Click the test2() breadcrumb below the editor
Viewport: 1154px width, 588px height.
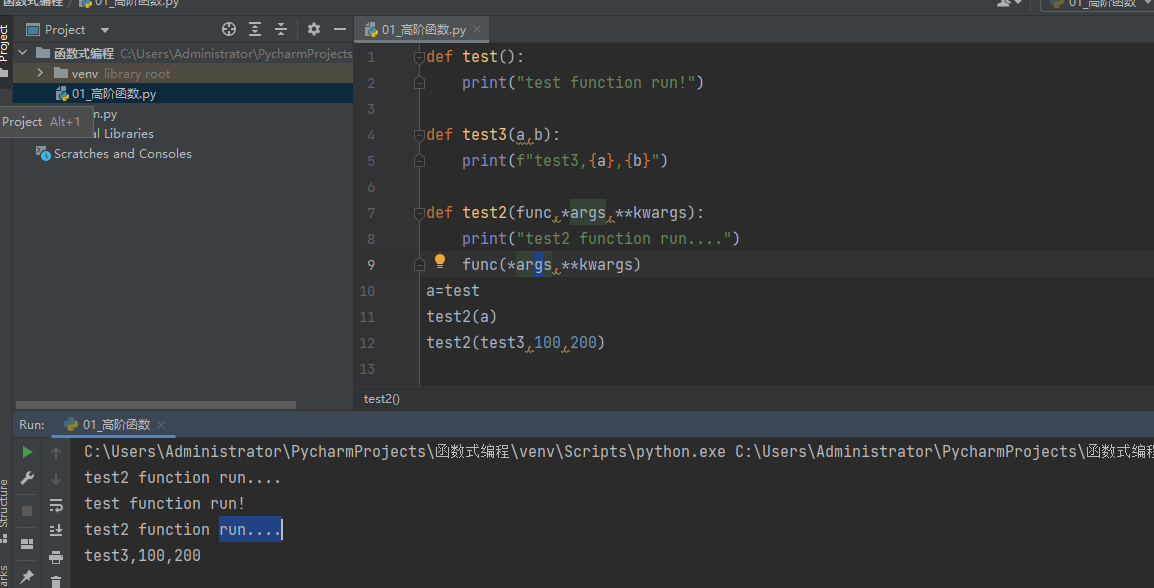(x=382, y=399)
